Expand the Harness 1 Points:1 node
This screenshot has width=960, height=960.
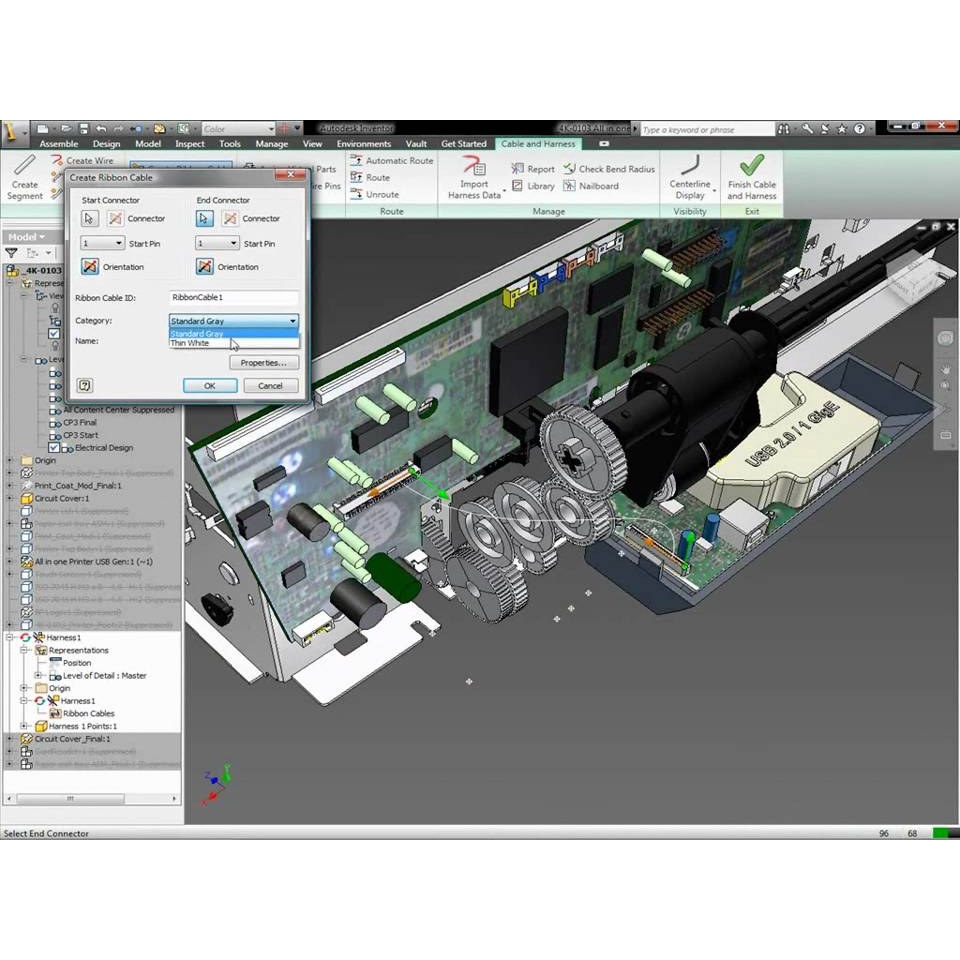coord(24,726)
